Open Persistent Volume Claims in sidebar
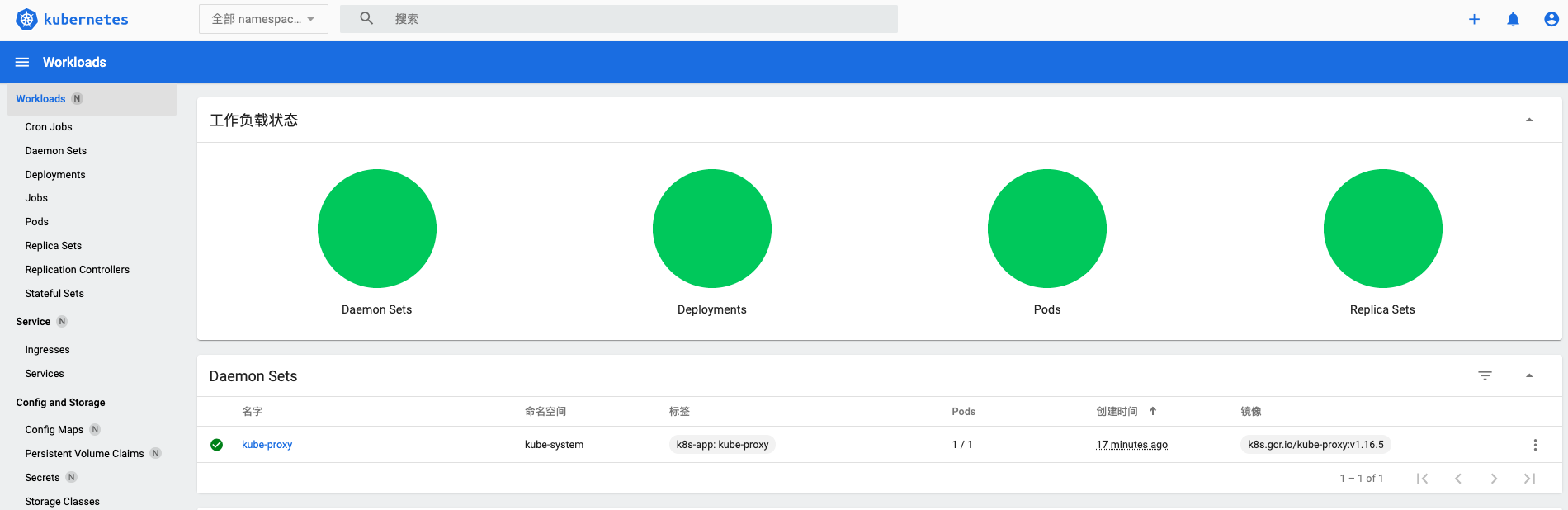Screen dimensions: 1568x510 click(84, 454)
